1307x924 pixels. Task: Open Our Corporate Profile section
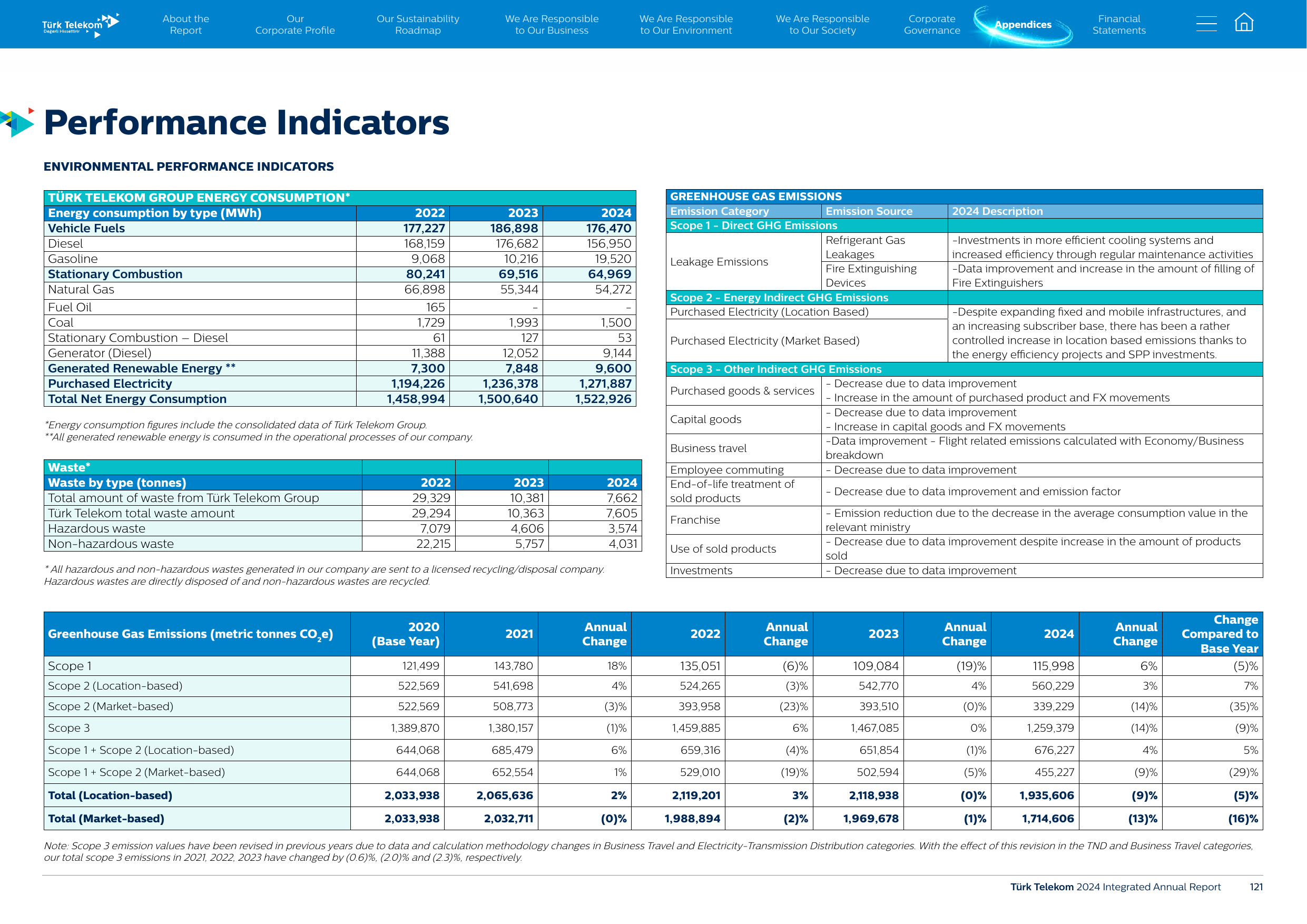[x=295, y=24]
